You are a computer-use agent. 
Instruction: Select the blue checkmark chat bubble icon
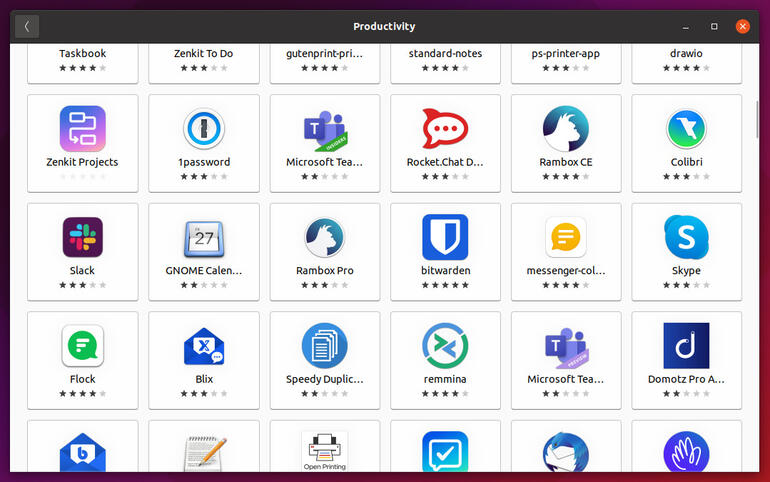[445, 452]
